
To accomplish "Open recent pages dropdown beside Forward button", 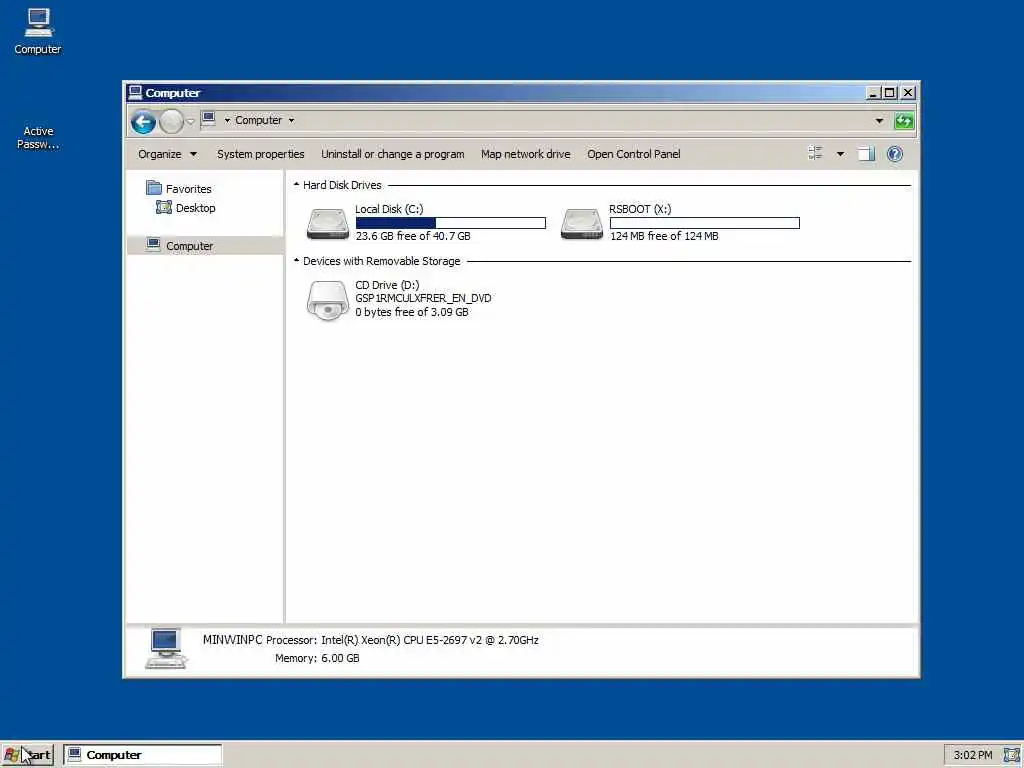I will point(190,121).
